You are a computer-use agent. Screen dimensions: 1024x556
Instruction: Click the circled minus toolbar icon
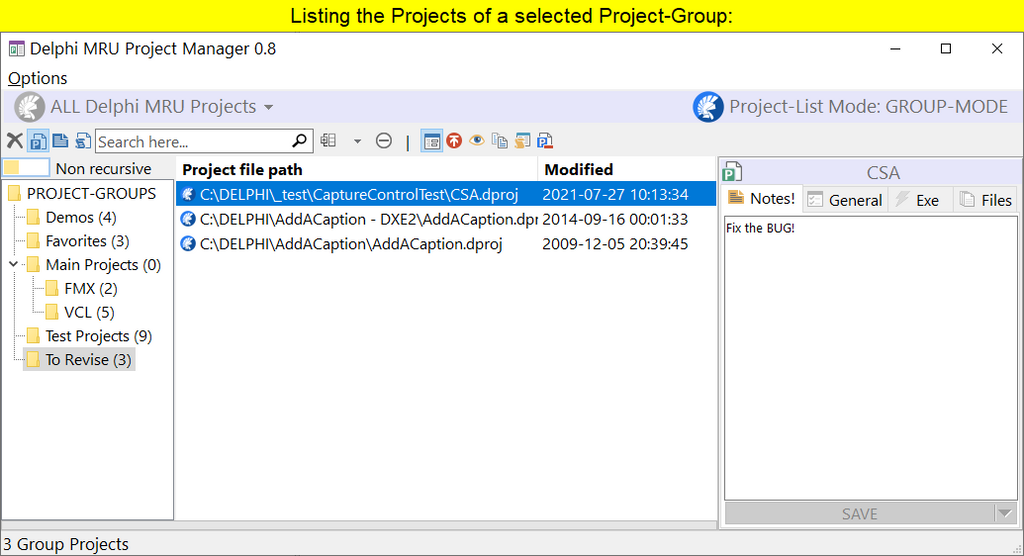point(384,141)
